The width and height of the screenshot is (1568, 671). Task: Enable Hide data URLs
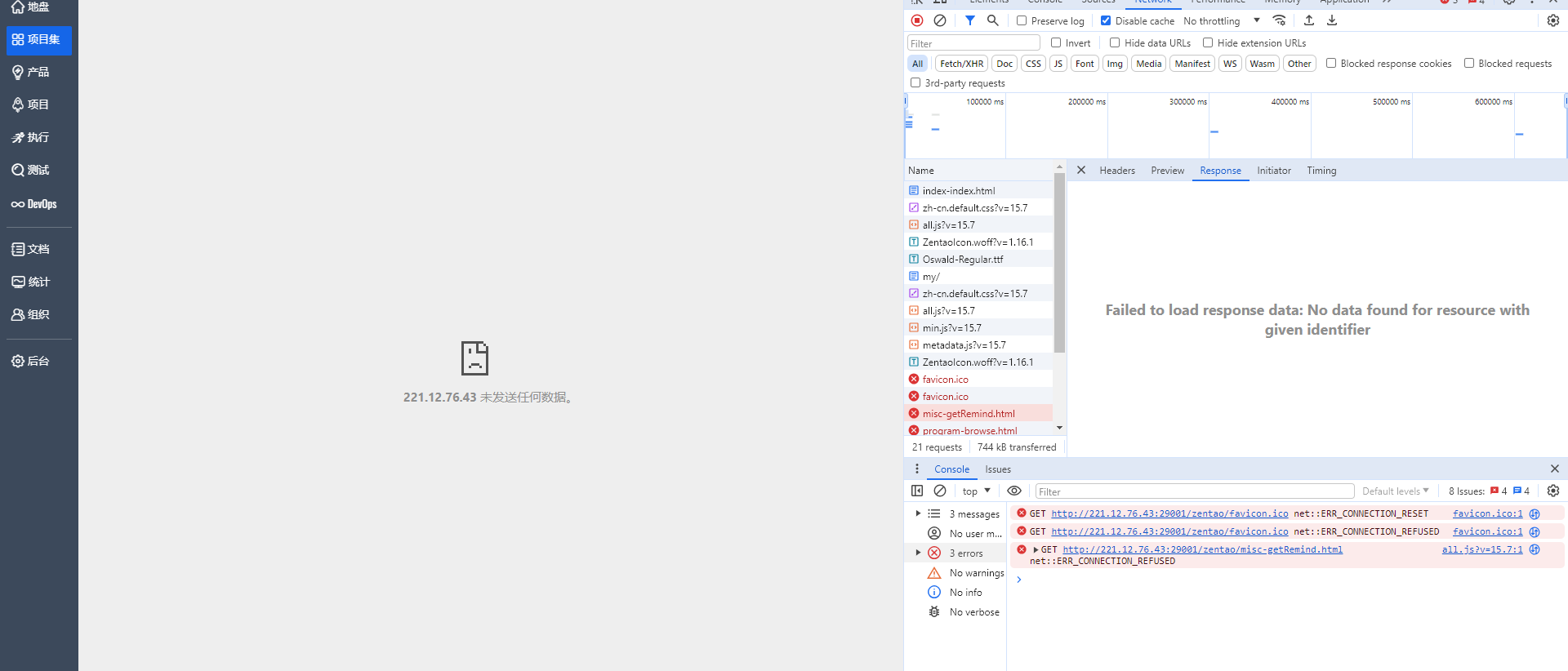[1115, 43]
